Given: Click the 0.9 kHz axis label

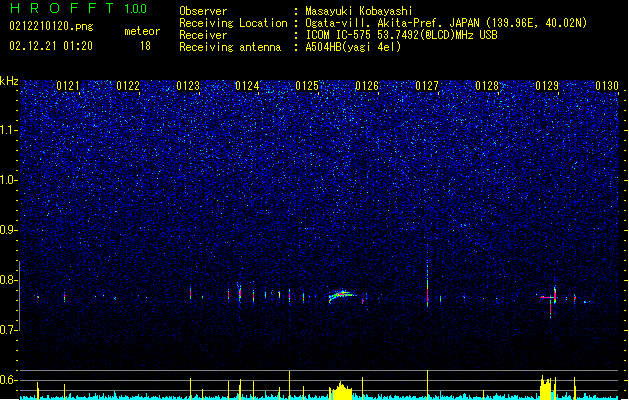Looking at the screenshot, I should point(9,230).
